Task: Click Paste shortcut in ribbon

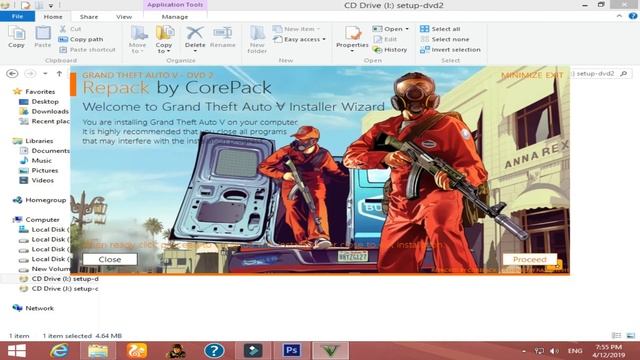Action: (87, 49)
